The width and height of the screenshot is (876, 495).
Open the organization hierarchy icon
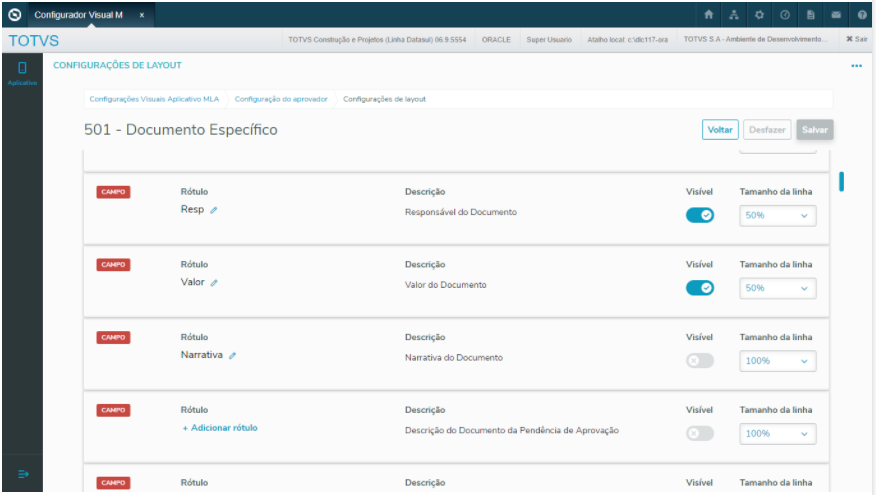point(734,15)
